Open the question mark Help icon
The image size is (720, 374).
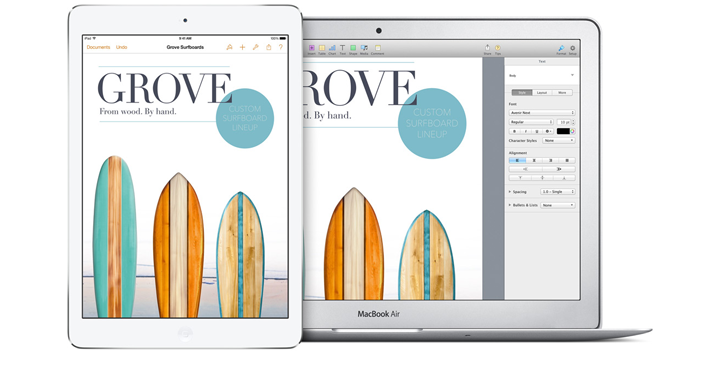click(x=281, y=47)
